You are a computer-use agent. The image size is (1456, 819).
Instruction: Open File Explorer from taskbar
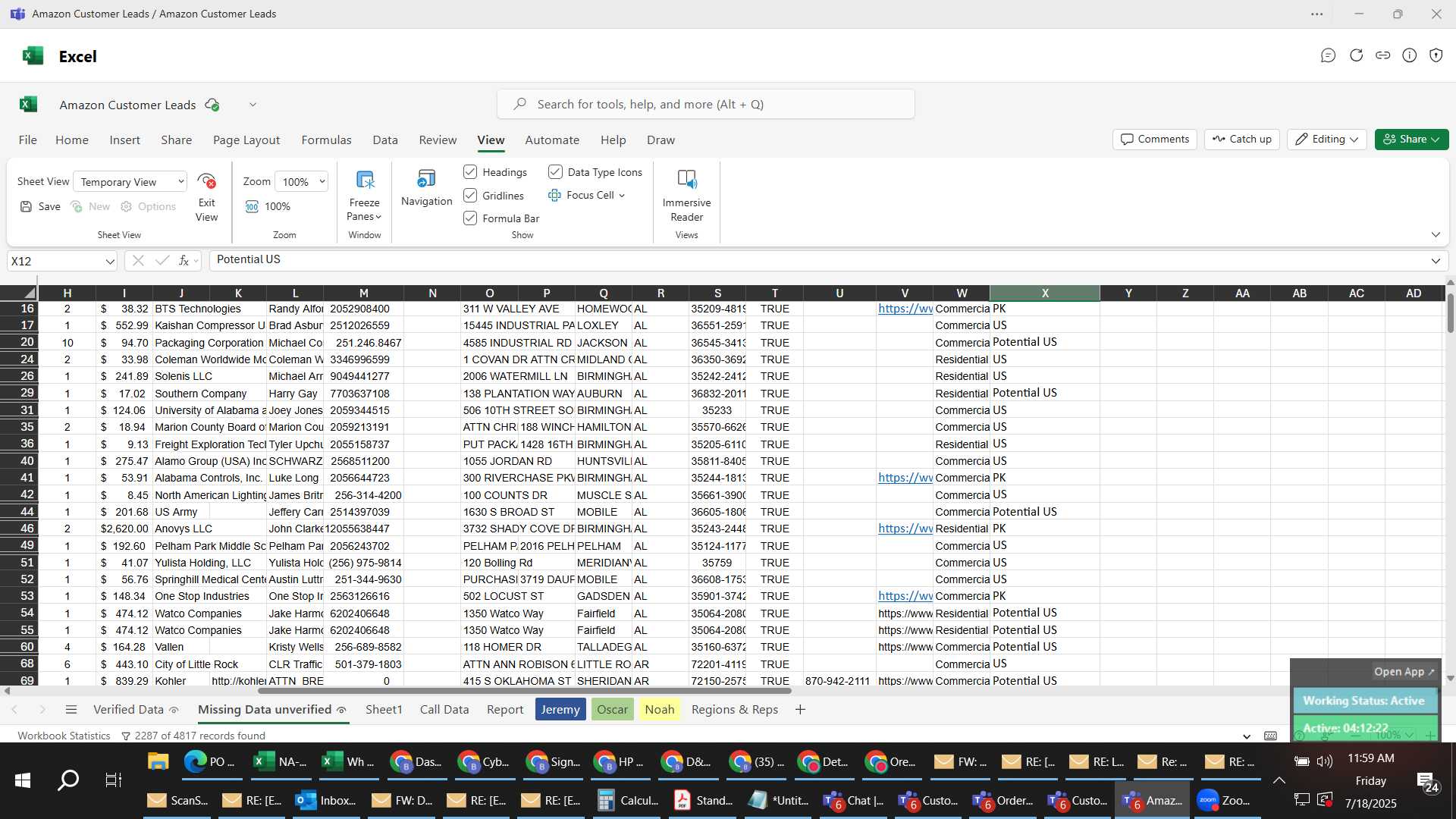tap(158, 761)
